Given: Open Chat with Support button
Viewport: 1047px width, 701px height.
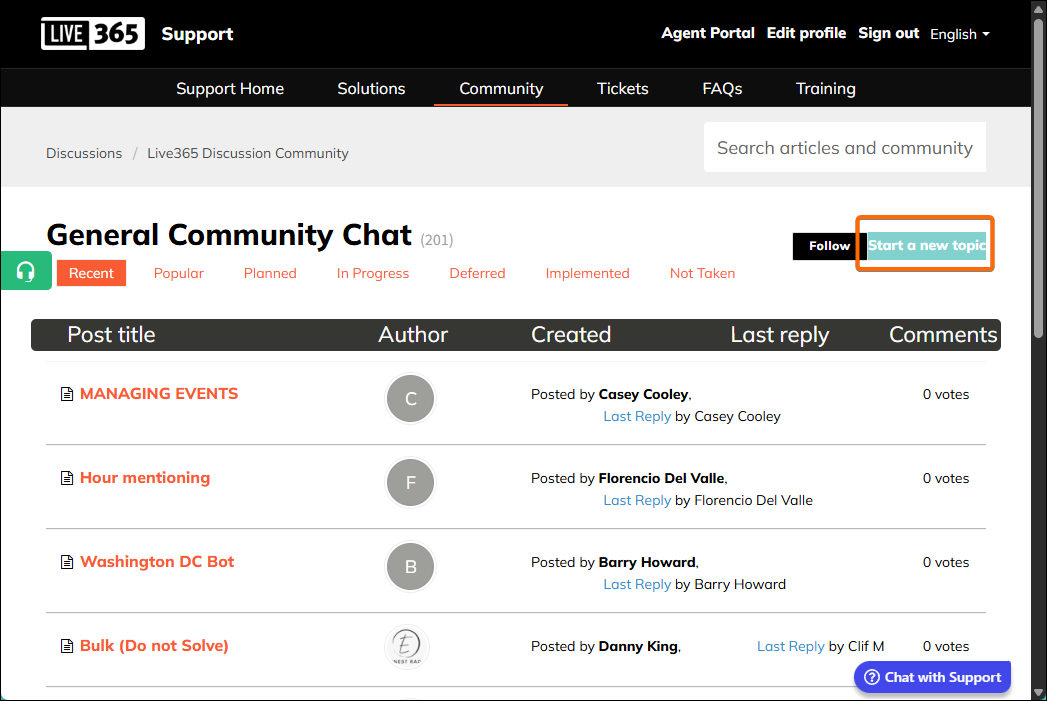Looking at the screenshot, I should pyautogui.click(x=932, y=677).
